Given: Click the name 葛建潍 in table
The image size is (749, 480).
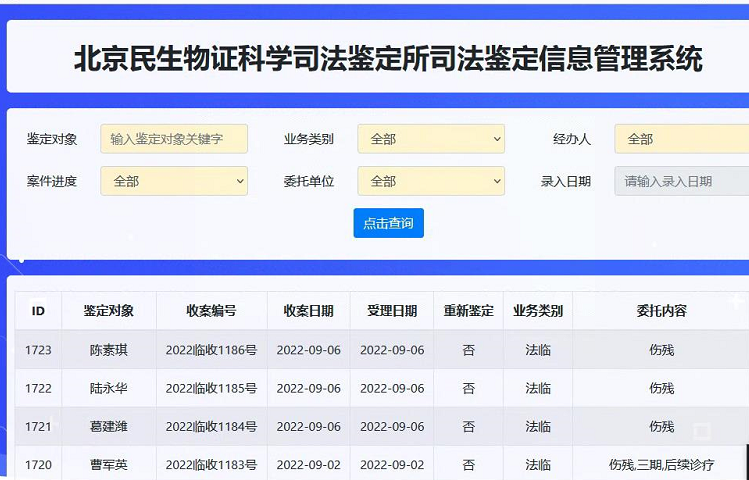Looking at the screenshot, I should [108, 426].
